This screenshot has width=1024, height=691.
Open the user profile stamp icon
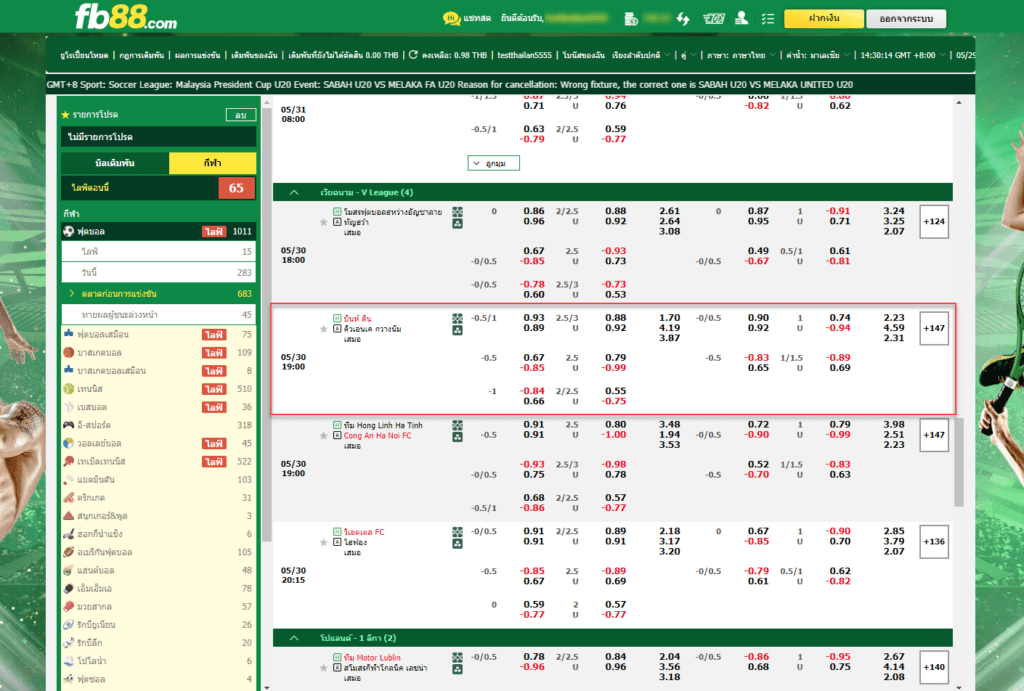click(x=741, y=18)
